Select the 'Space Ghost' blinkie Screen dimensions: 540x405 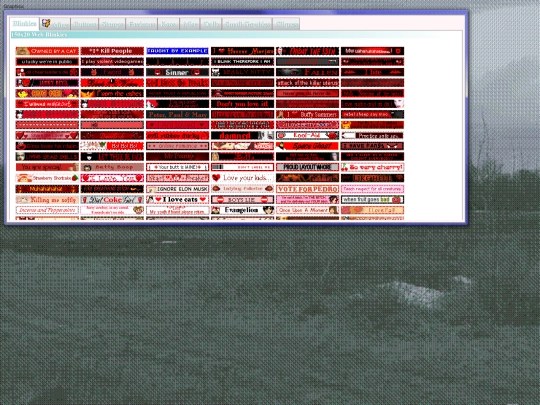click(x=308, y=146)
